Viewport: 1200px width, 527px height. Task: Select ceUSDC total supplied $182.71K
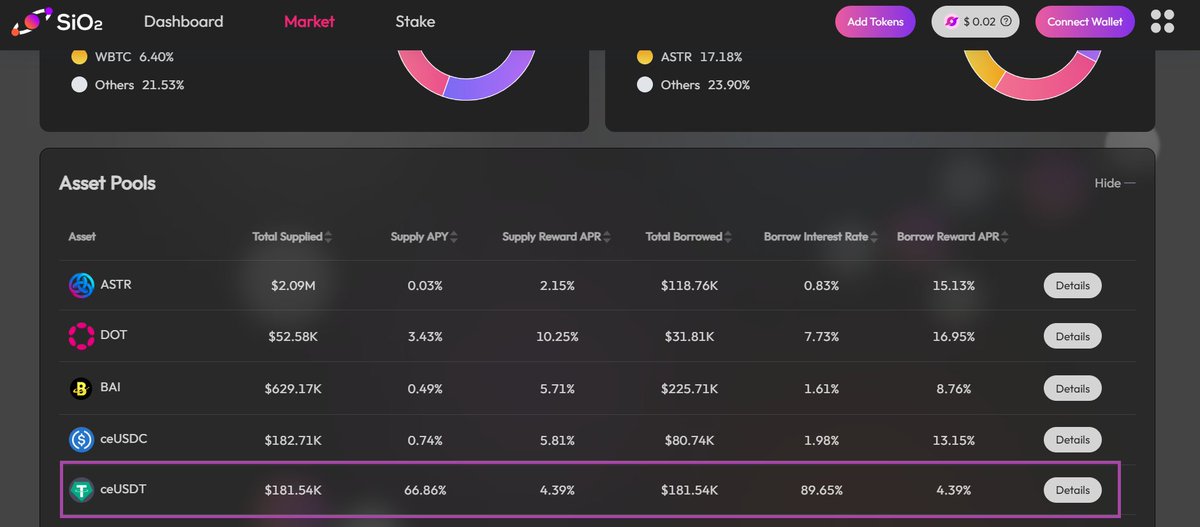coord(293,439)
